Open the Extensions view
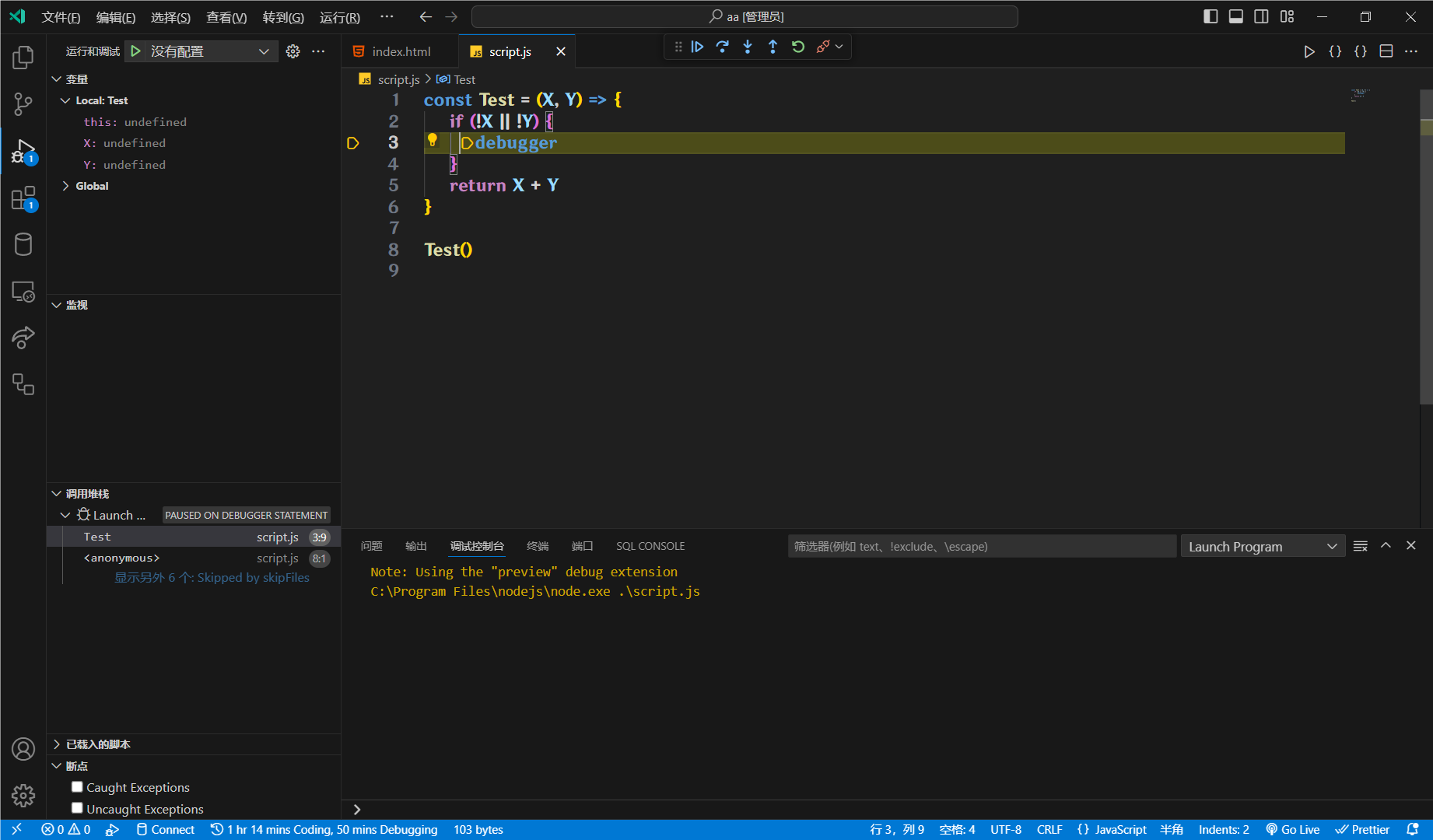This screenshot has width=1433, height=840. click(23, 198)
